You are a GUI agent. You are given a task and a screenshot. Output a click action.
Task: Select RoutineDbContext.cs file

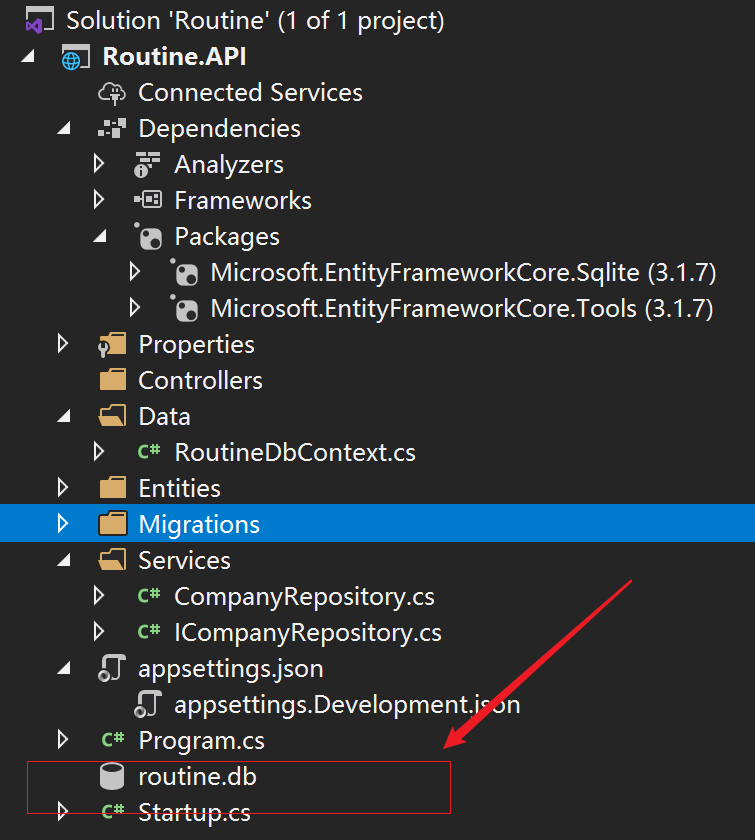tap(294, 453)
